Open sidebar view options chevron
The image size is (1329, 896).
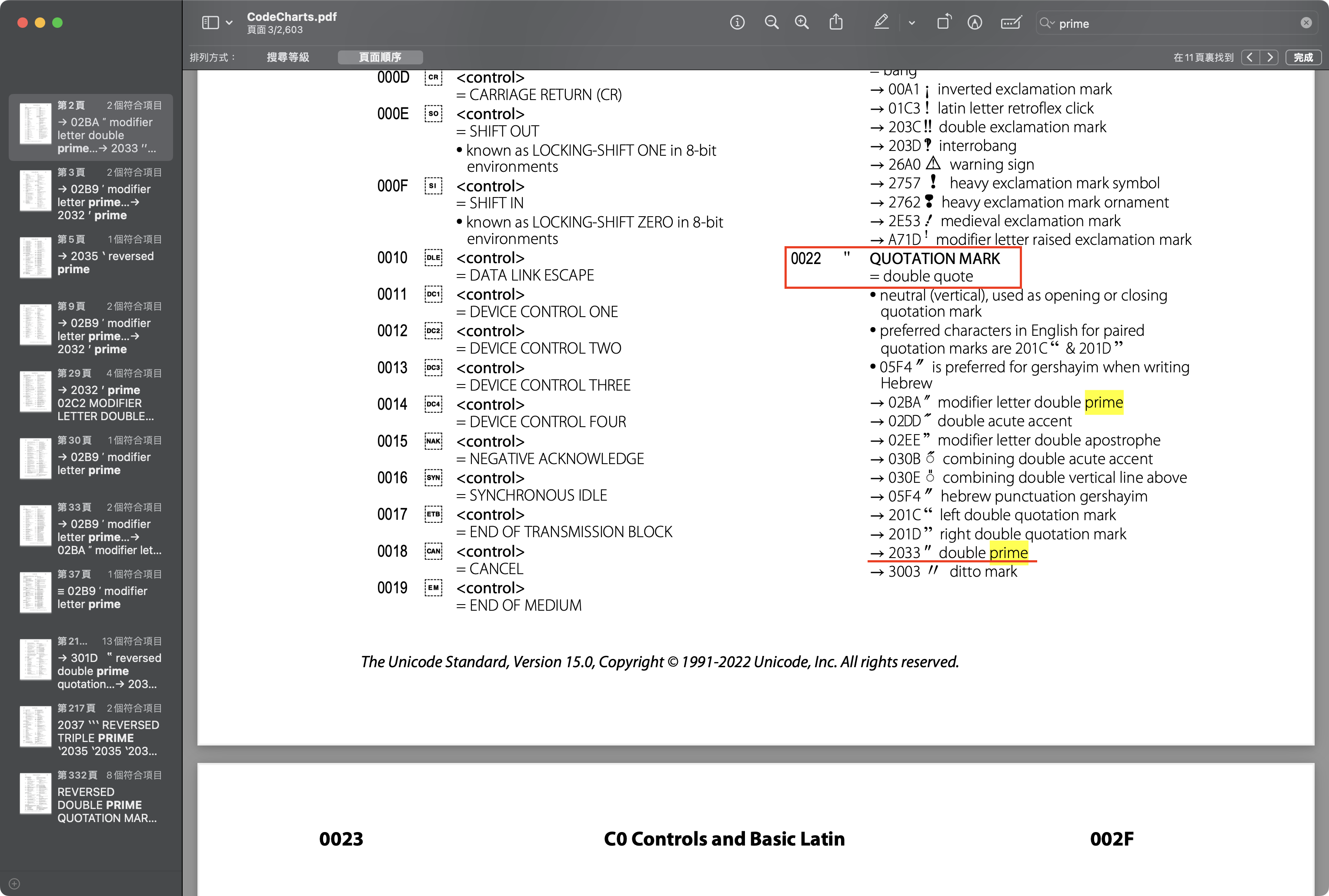click(x=229, y=23)
